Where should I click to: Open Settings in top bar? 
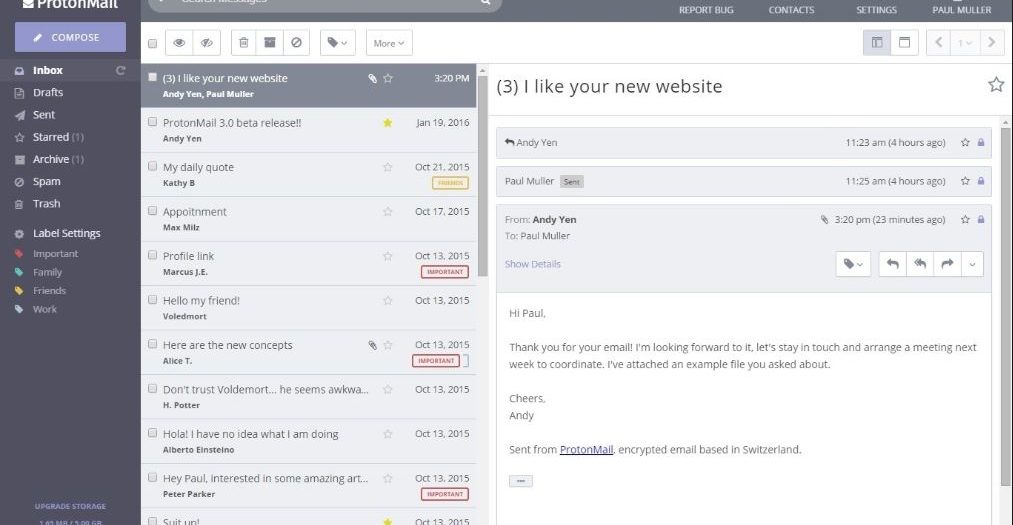(876, 10)
